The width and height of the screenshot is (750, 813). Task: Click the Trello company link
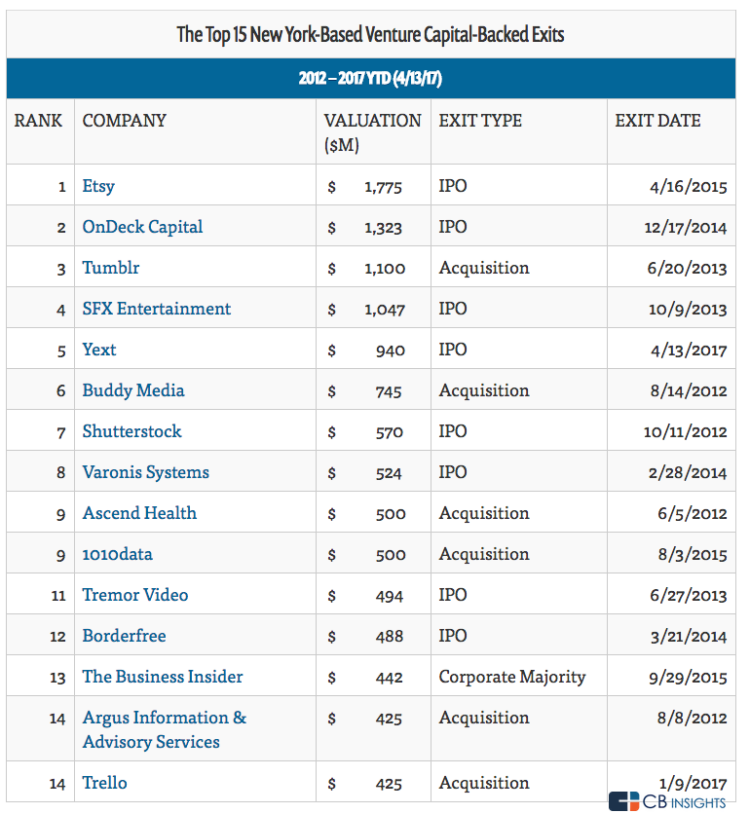[x=104, y=783]
